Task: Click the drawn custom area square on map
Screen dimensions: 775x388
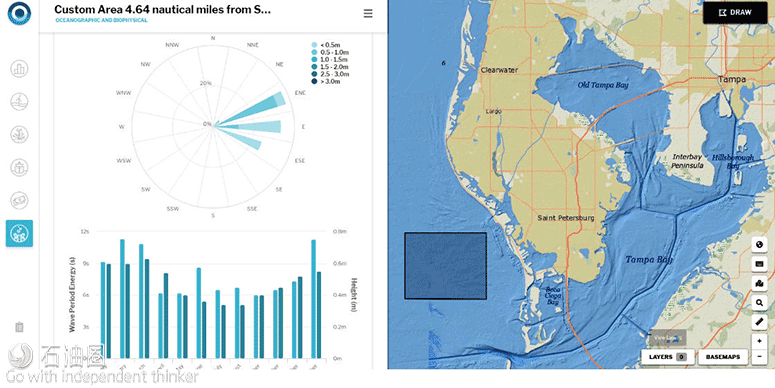Action: click(445, 266)
